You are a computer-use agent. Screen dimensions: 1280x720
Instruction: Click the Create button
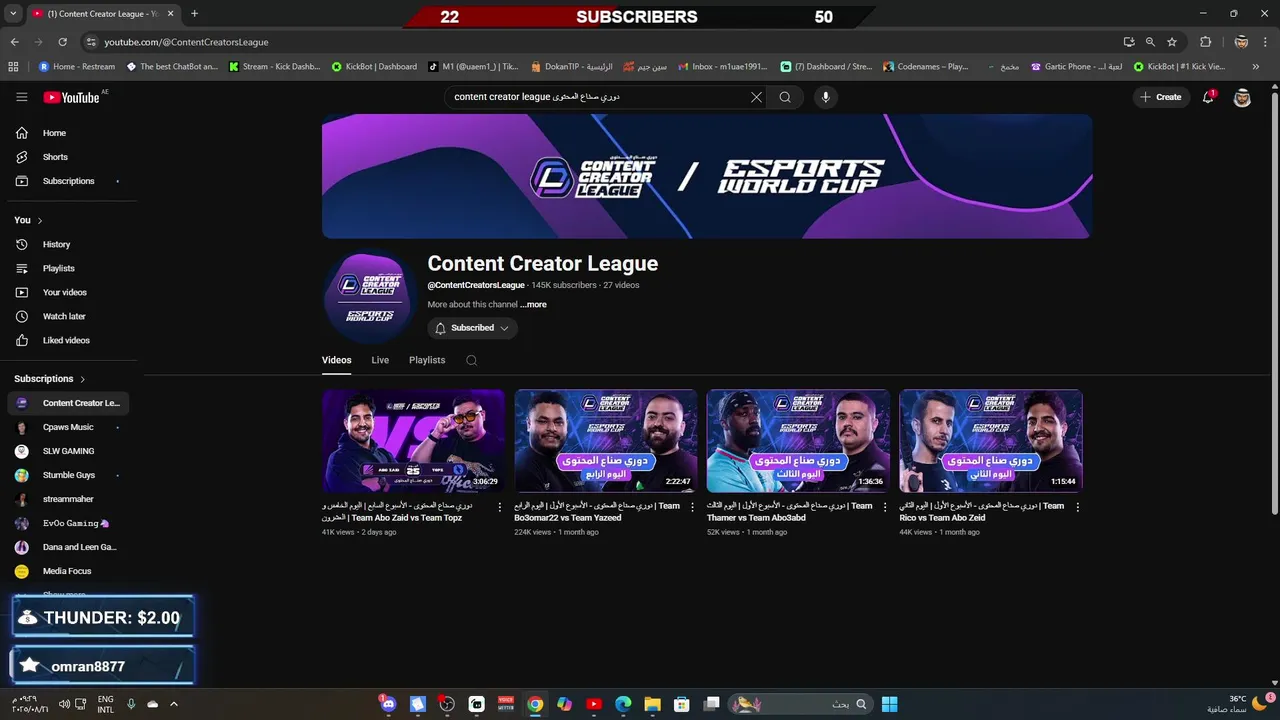1161,97
